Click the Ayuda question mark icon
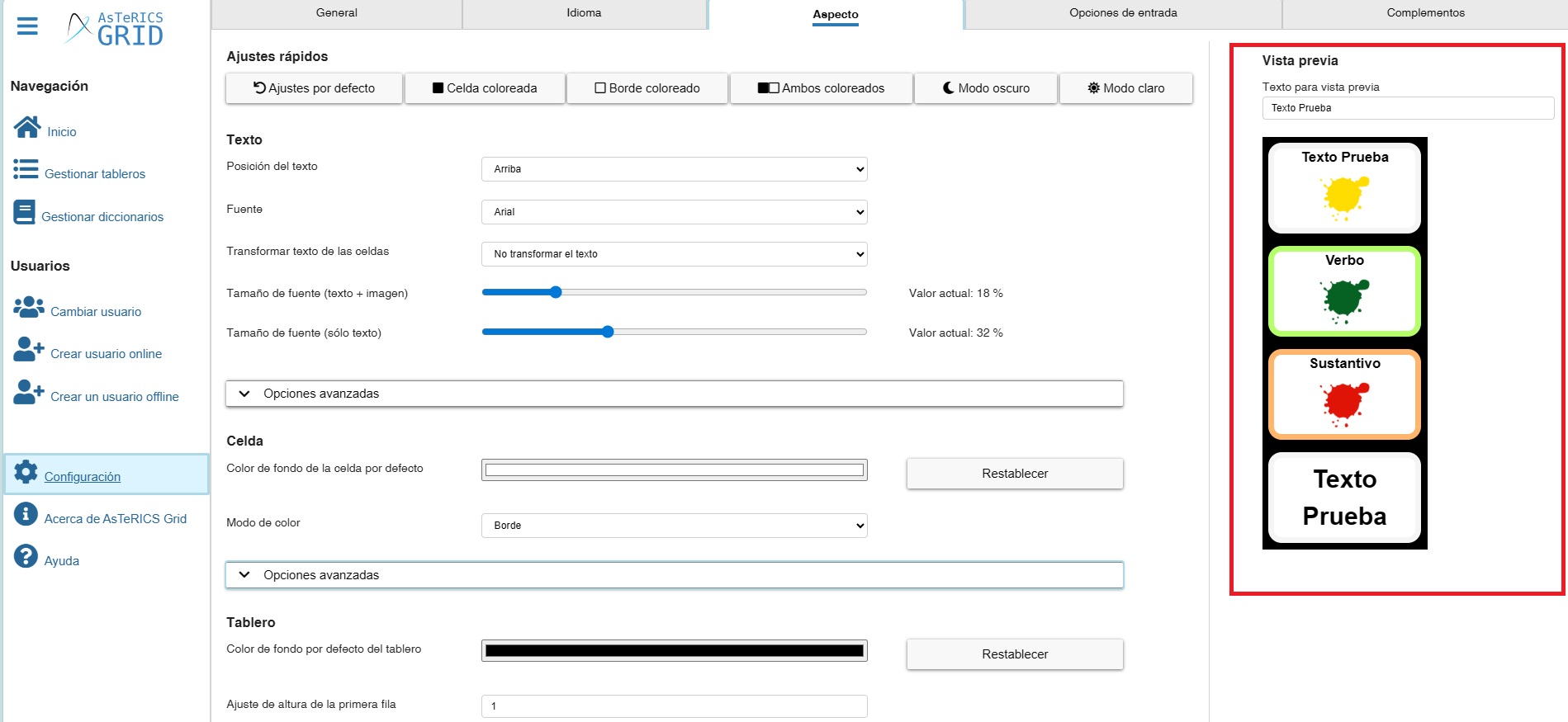 [x=26, y=556]
